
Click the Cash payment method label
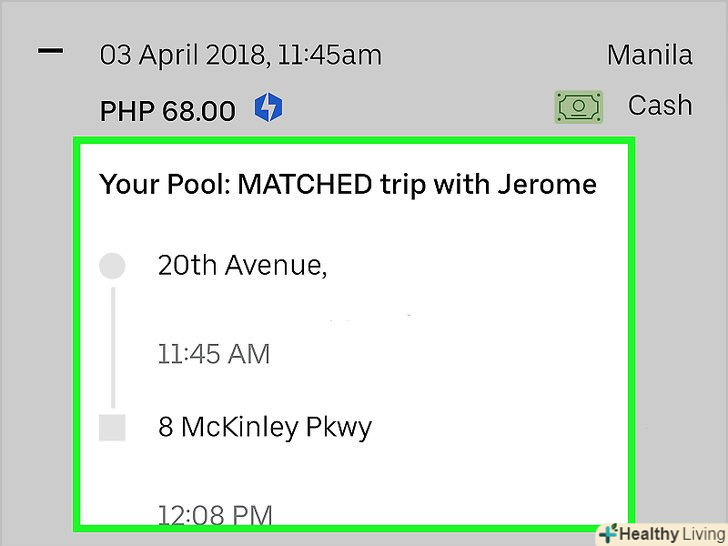tap(660, 105)
